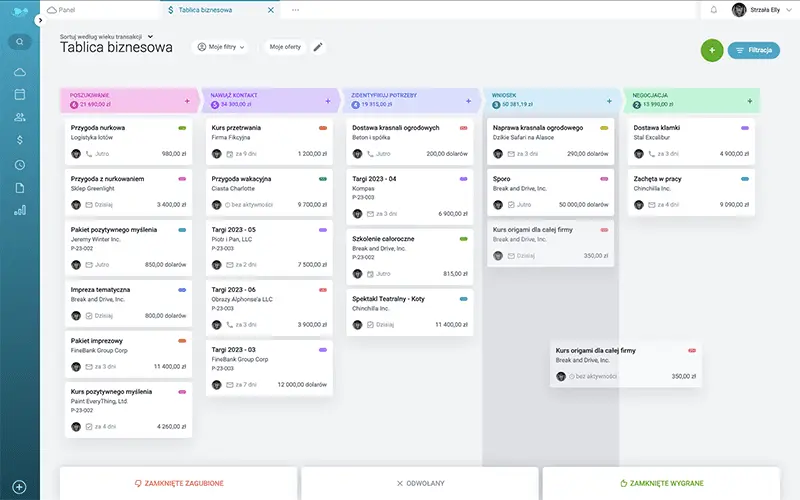Open the search icon in sidebar
The image size is (800, 500).
click(19, 42)
